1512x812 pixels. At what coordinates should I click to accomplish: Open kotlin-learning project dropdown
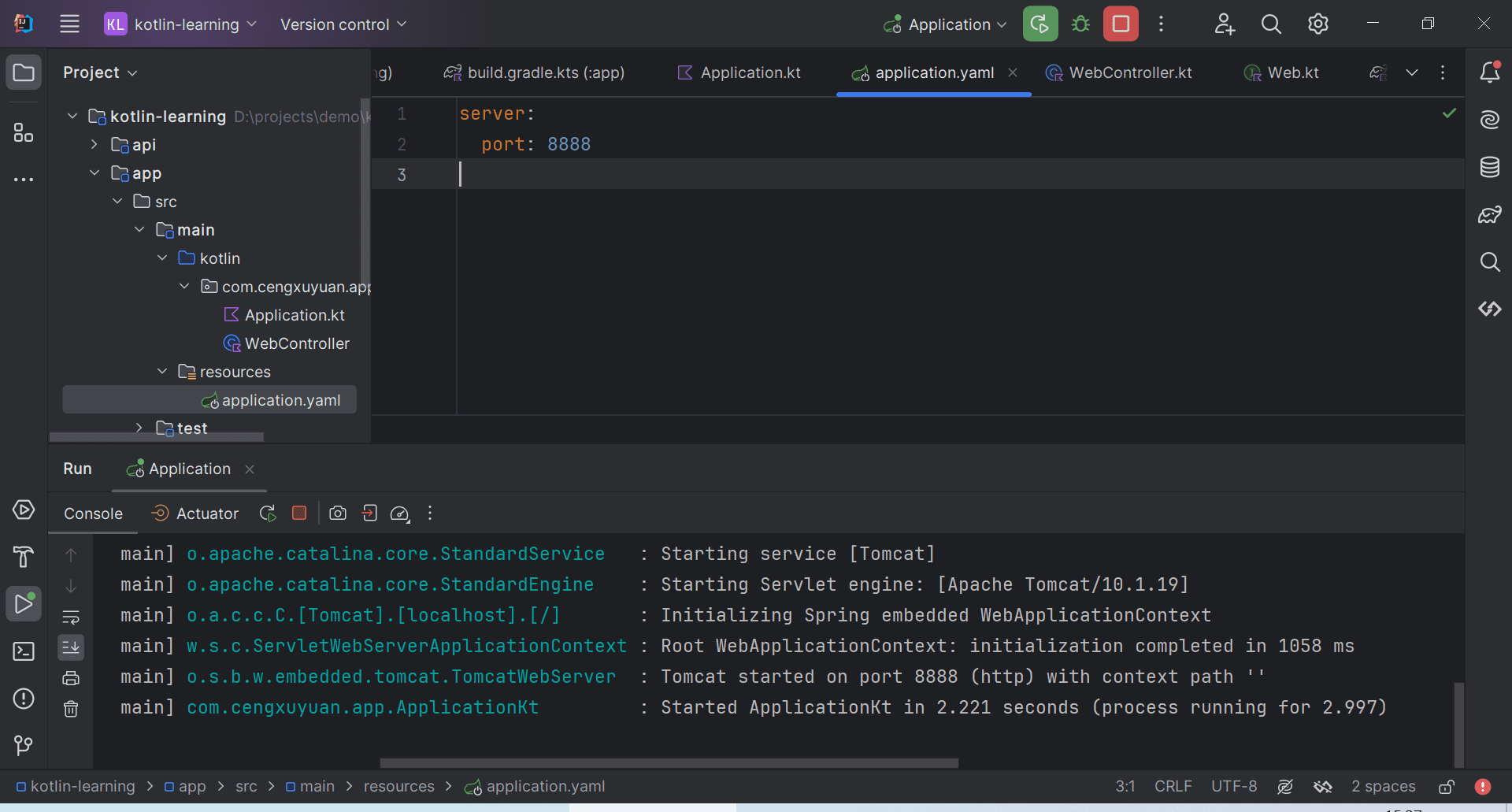(x=181, y=24)
